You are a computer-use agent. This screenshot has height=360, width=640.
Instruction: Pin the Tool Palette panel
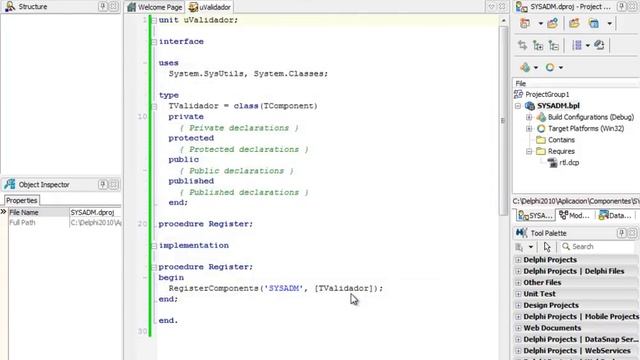click(621, 233)
